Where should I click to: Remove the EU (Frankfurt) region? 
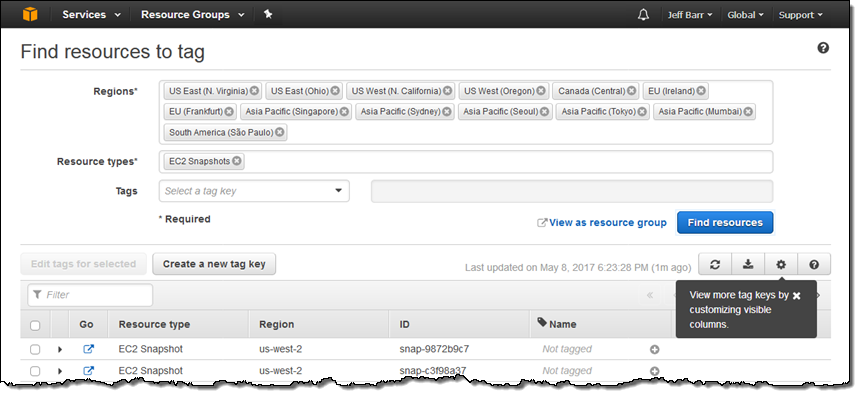pos(229,112)
